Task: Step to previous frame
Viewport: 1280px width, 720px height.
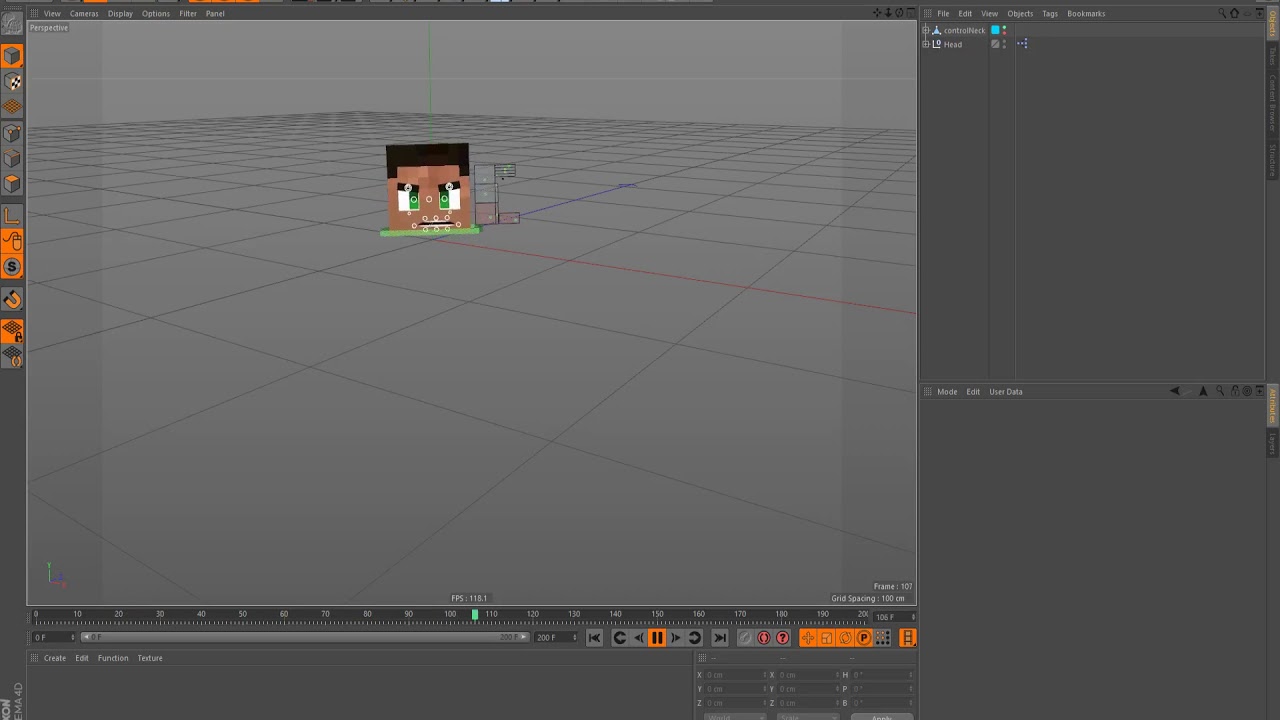Action: point(638,638)
